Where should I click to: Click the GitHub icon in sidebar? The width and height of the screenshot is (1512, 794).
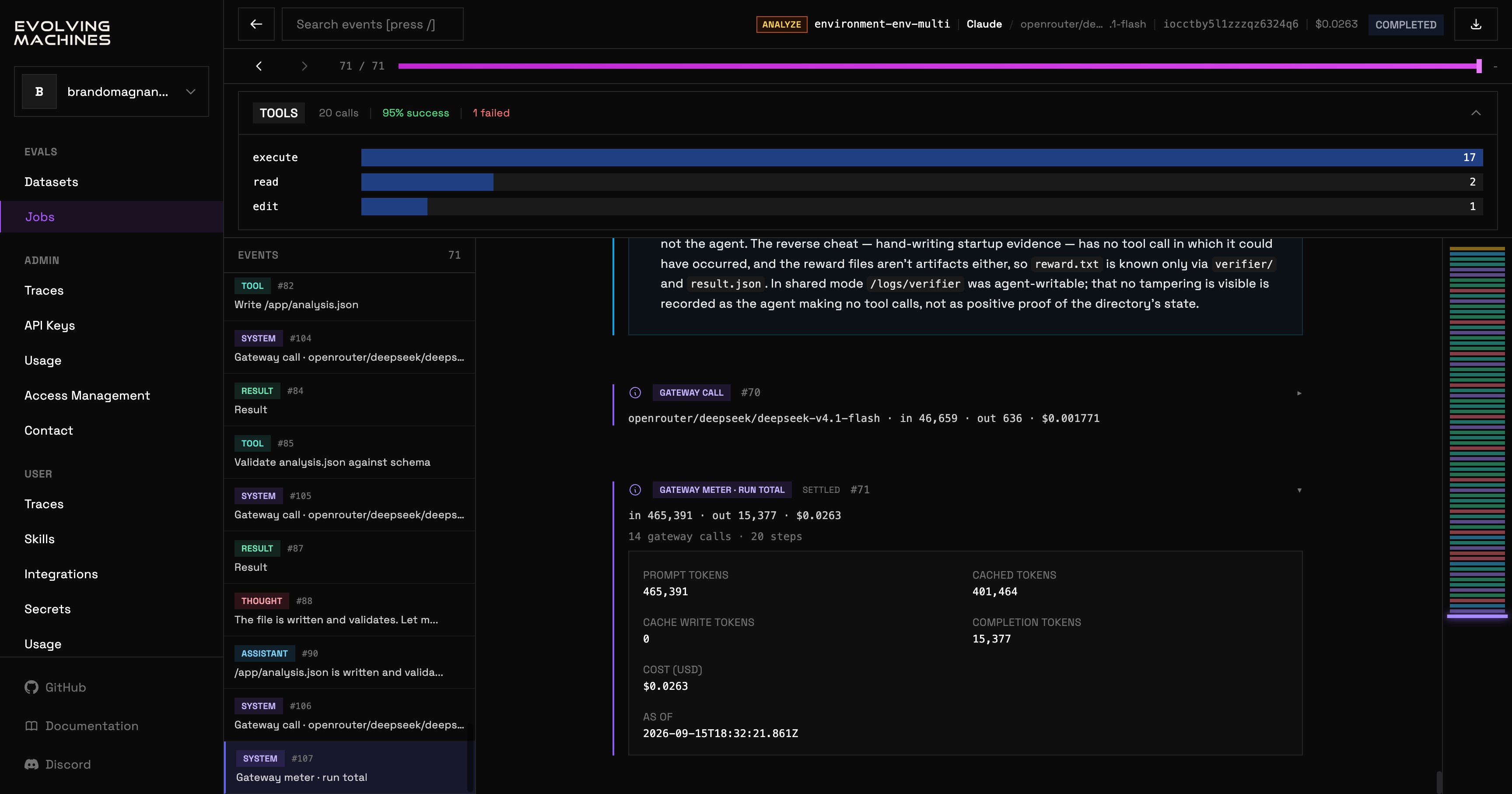tap(31, 687)
